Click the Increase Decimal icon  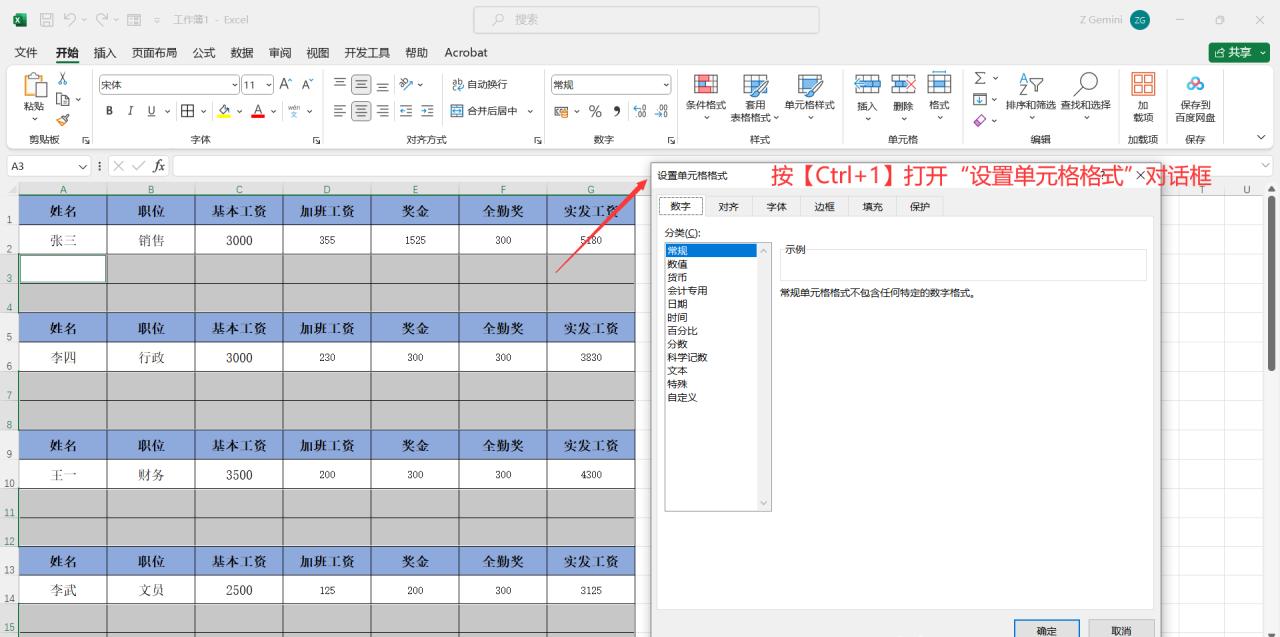point(640,111)
